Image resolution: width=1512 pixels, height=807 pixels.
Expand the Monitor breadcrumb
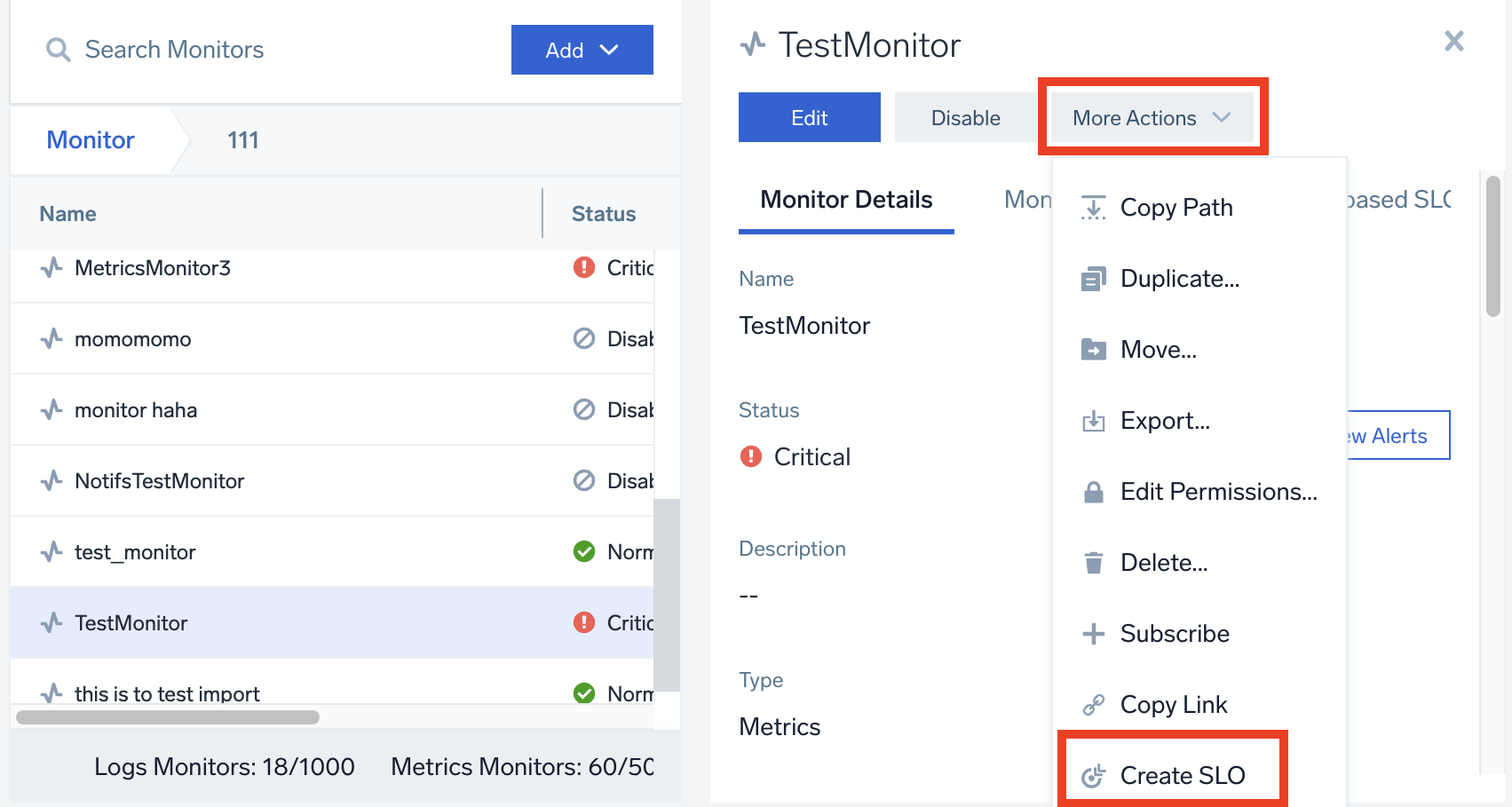(91, 139)
